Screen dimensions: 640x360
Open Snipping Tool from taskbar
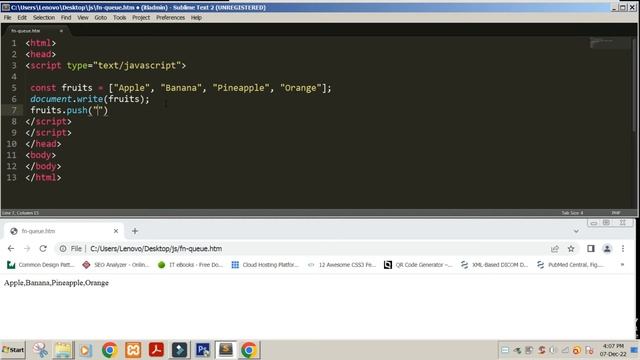[40, 350]
